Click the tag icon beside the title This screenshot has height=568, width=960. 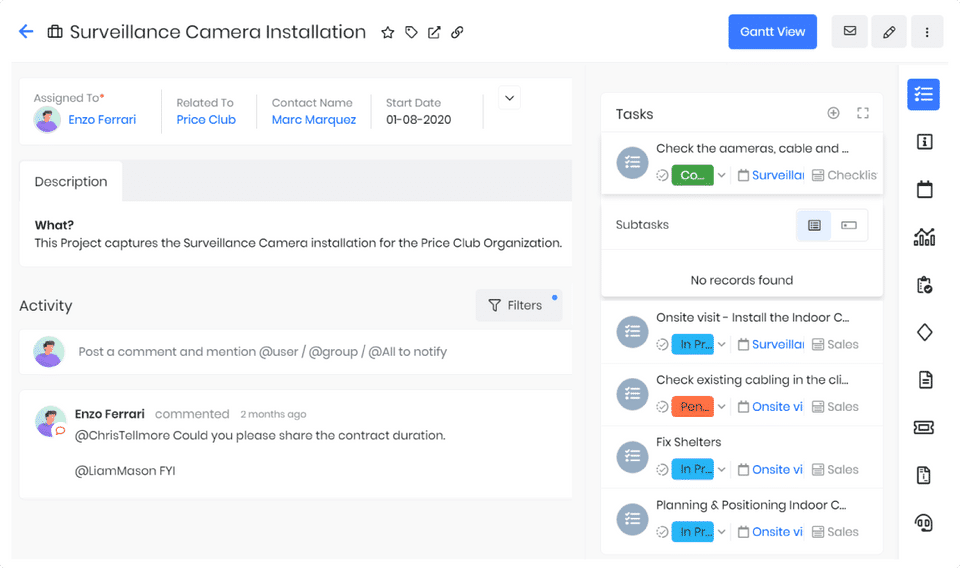coord(411,32)
